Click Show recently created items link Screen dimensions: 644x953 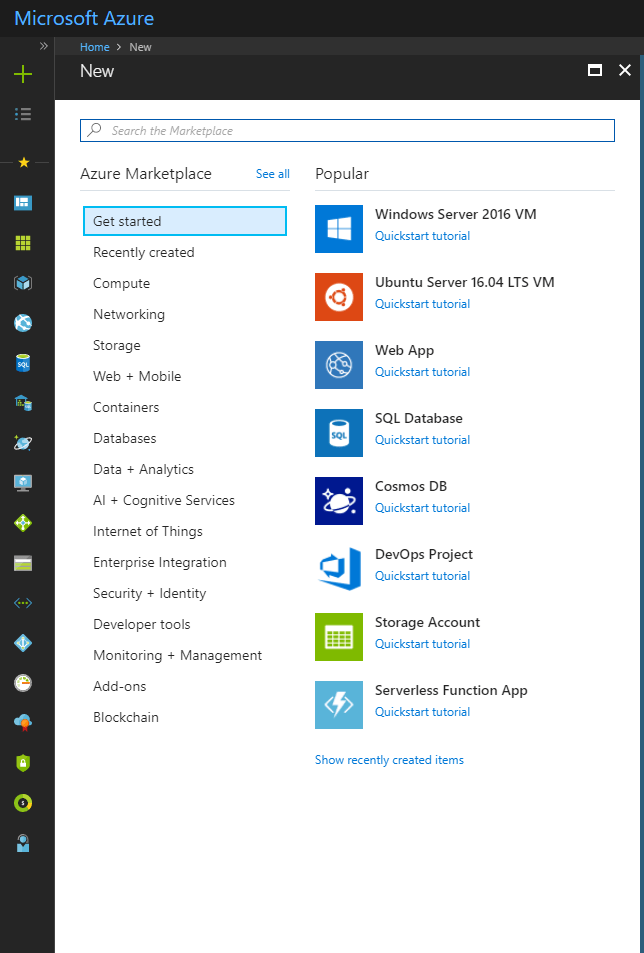[389, 760]
